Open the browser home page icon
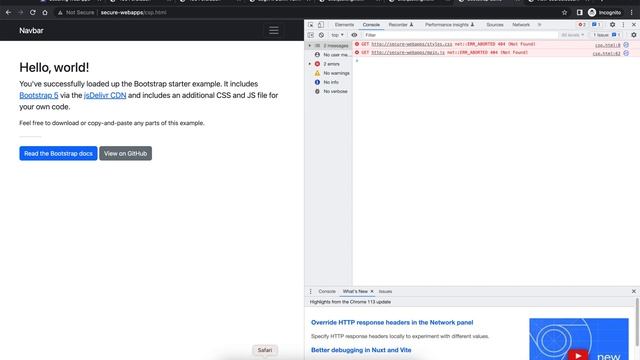 (x=45, y=13)
